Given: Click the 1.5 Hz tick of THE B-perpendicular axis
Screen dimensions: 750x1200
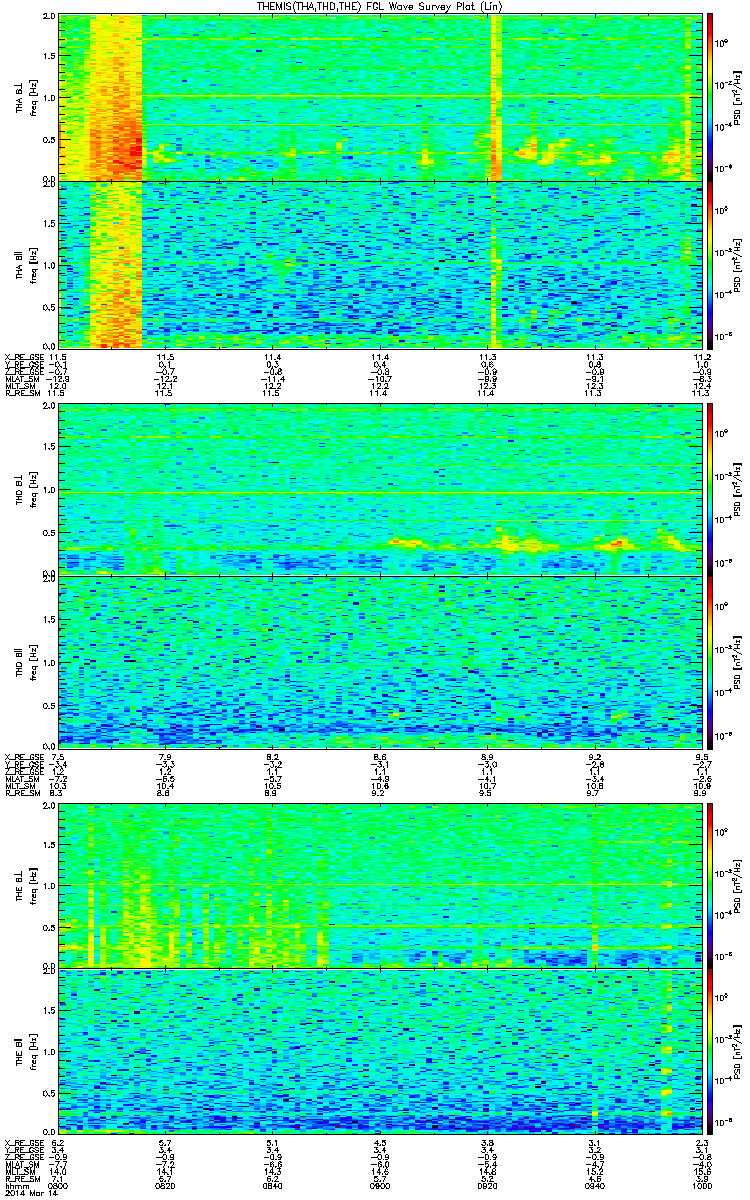Looking at the screenshot, I should click(x=49, y=844).
